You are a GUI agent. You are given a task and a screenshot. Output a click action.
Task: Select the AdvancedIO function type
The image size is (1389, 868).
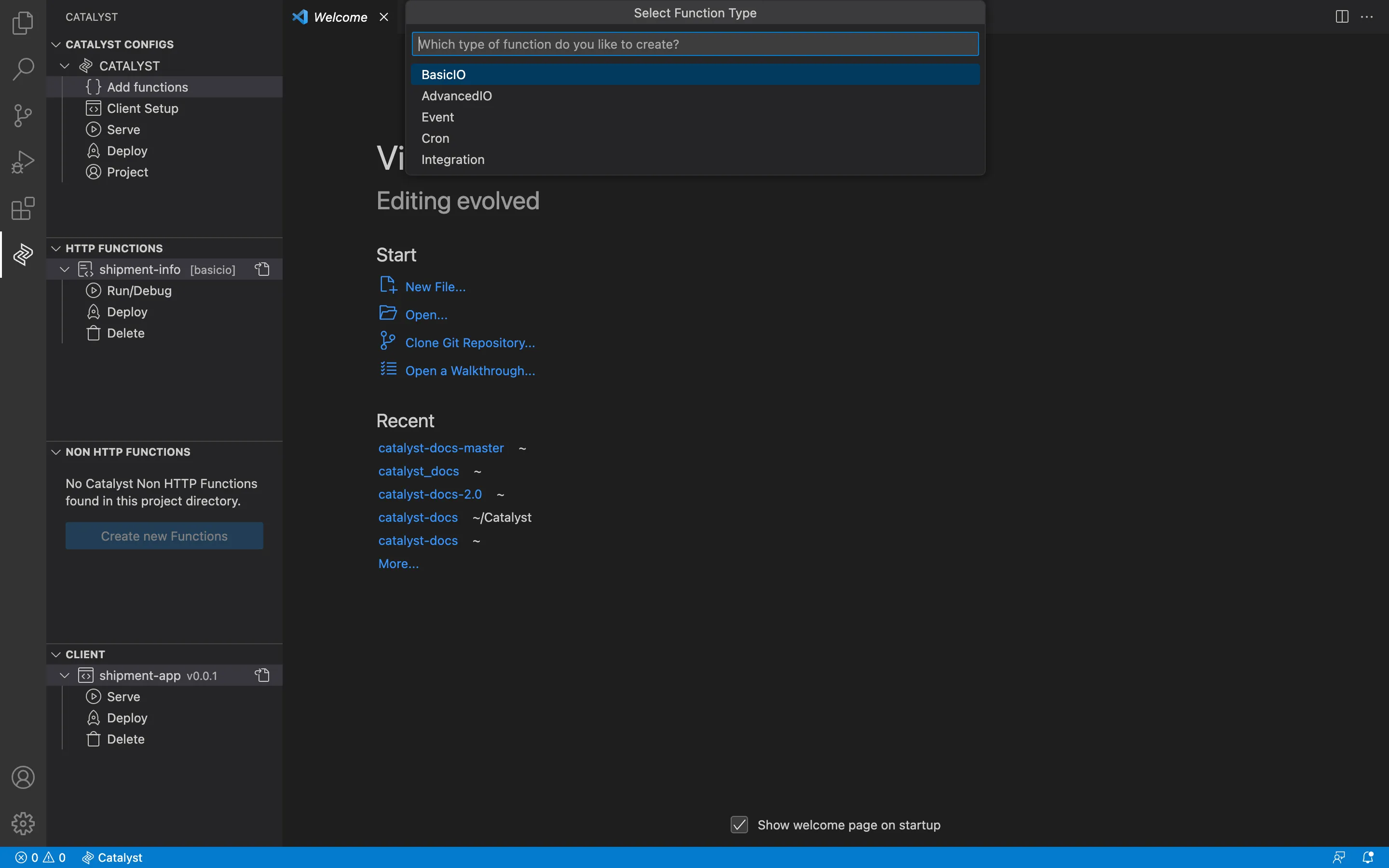pyautogui.click(x=695, y=96)
